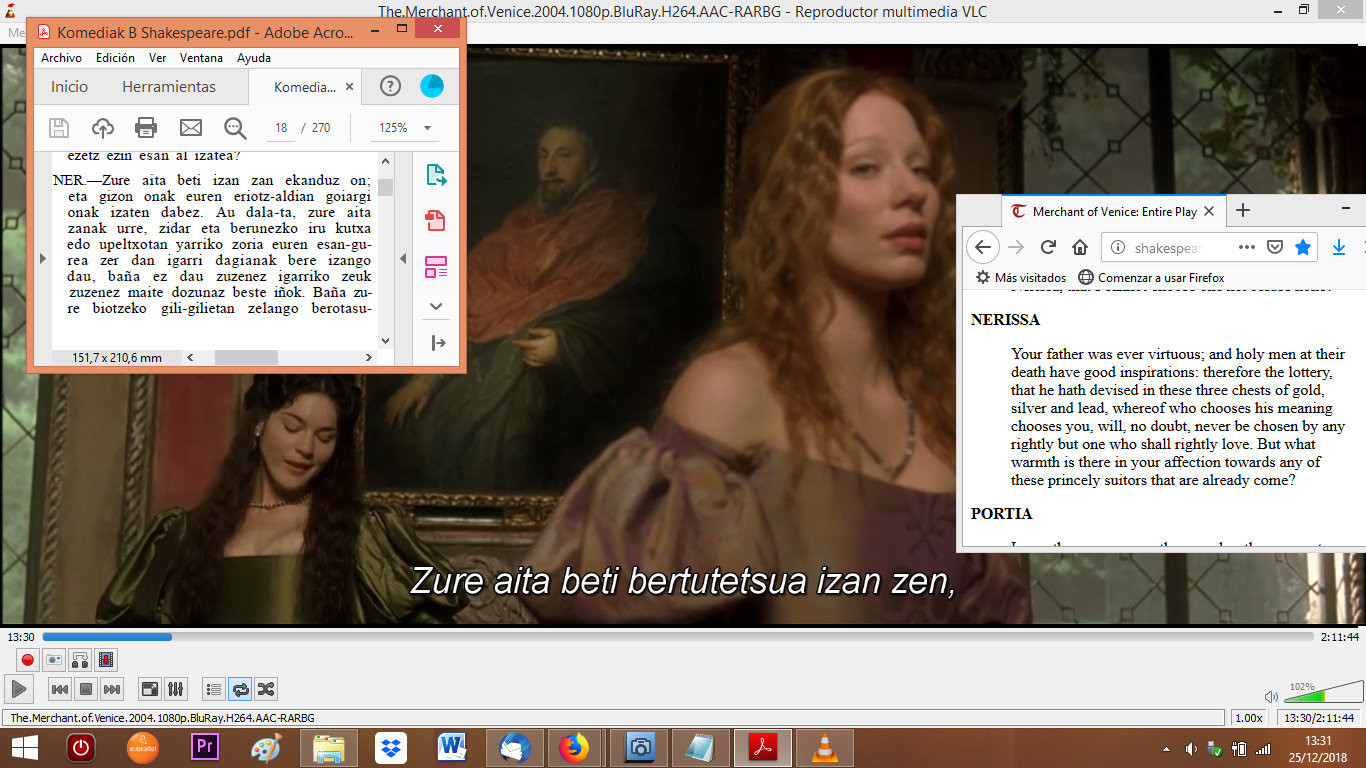Viewport: 1366px width, 768px height.
Task: Switch to Inicio tab in Acrobat
Action: (69, 87)
